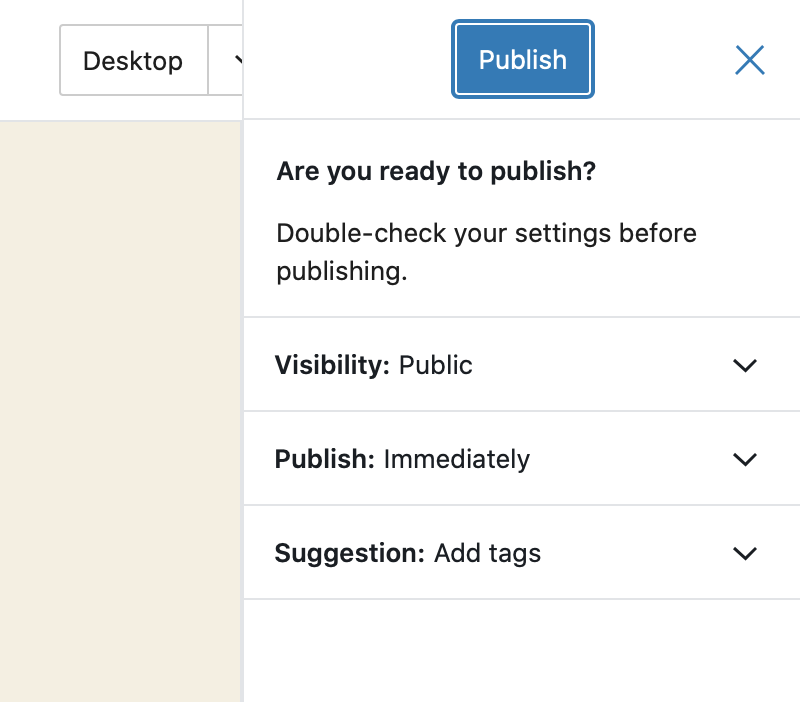Image resolution: width=800 pixels, height=702 pixels.
Task: Click header space between Publish and X
Action: [x=662, y=60]
